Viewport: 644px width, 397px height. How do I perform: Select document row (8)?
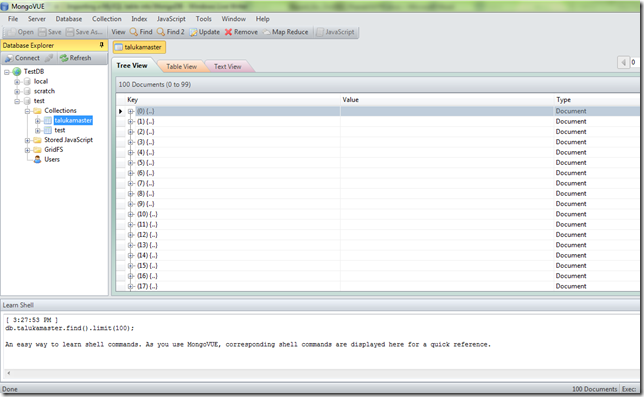378,194
